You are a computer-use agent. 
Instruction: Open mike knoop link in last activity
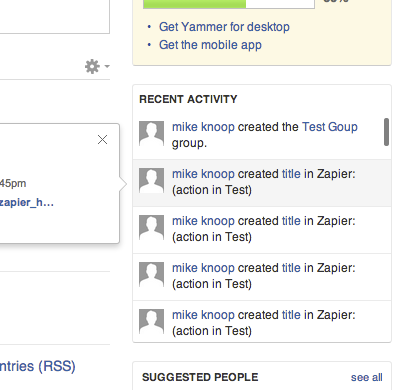203,315
